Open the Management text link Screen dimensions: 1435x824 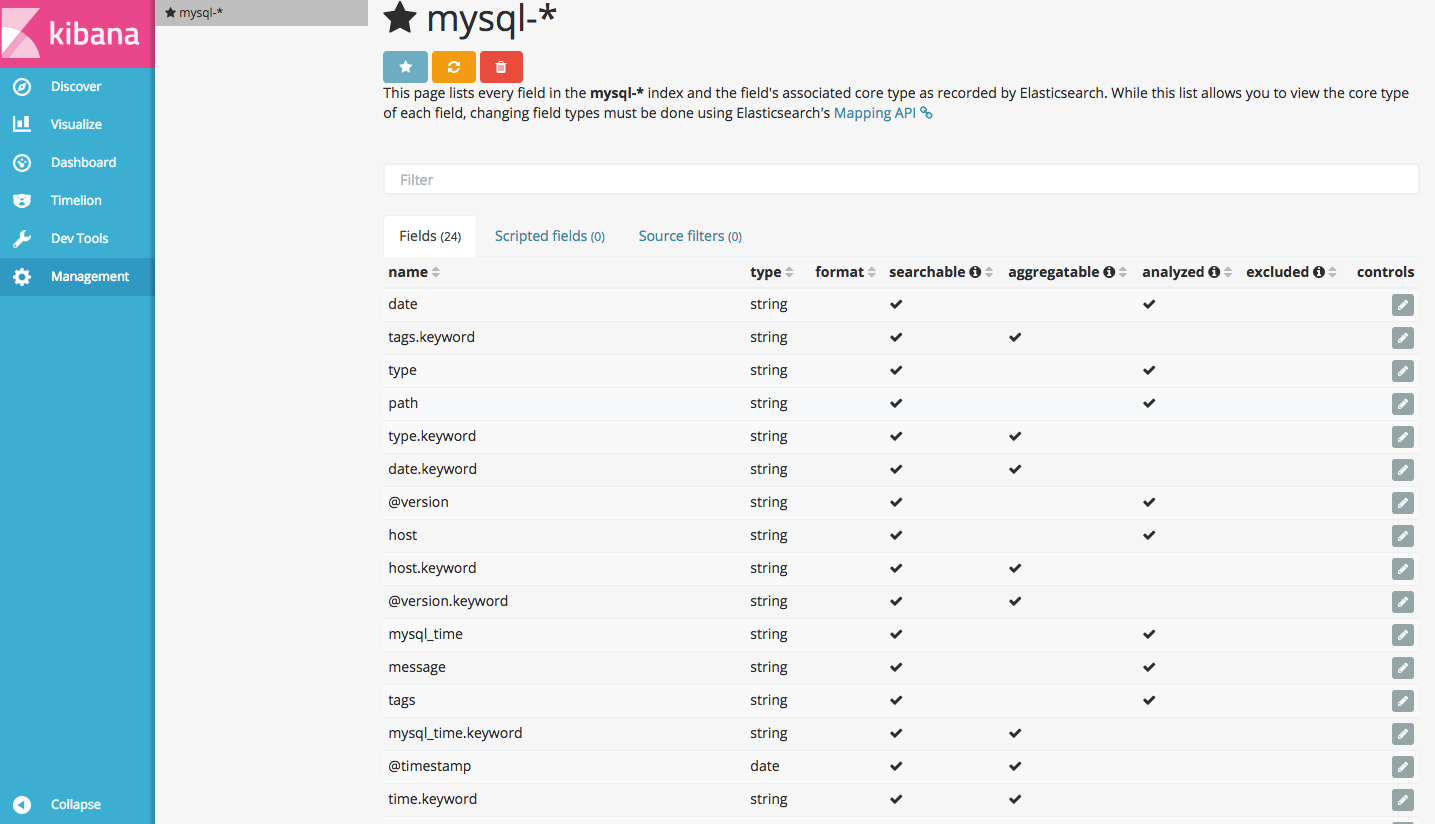(x=90, y=276)
